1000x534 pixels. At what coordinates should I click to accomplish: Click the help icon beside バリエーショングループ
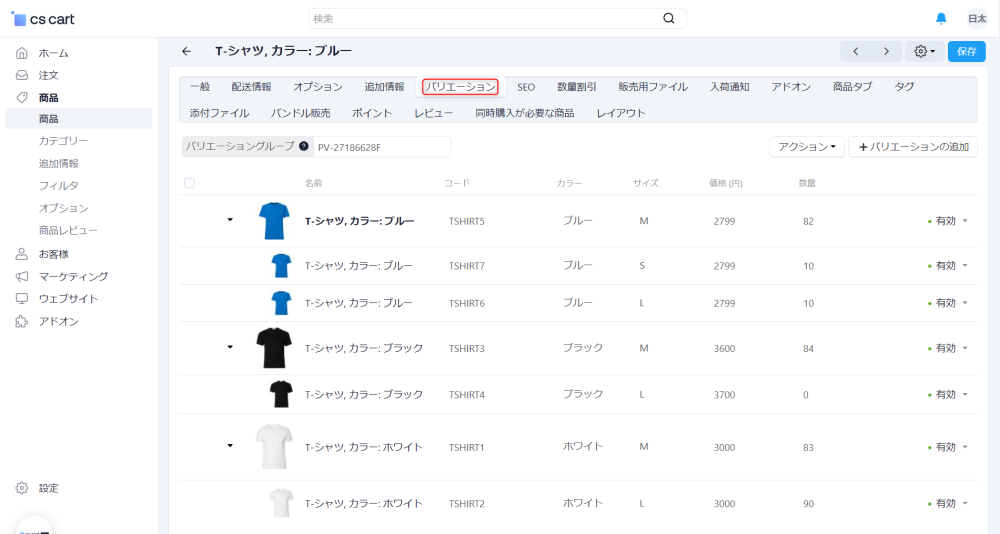[x=304, y=146]
